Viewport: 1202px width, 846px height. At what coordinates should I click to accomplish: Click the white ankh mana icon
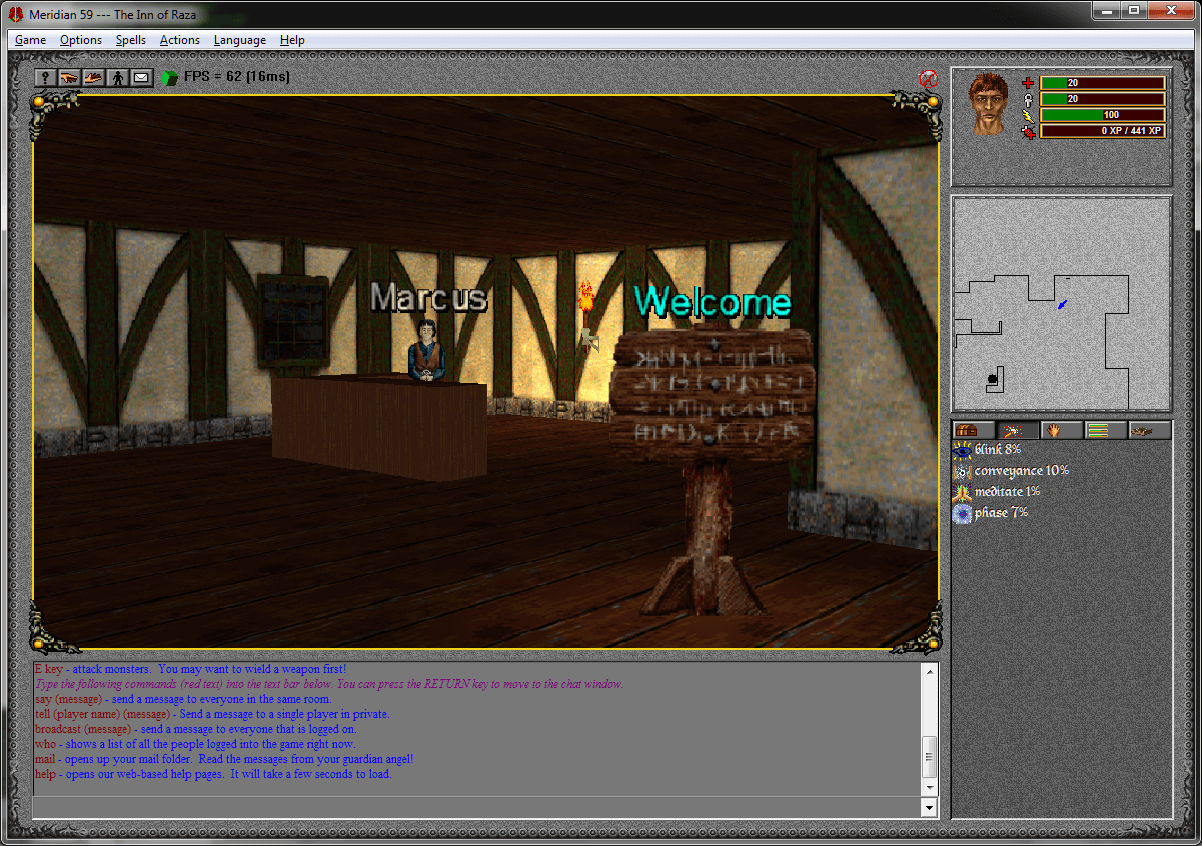coord(1028,99)
